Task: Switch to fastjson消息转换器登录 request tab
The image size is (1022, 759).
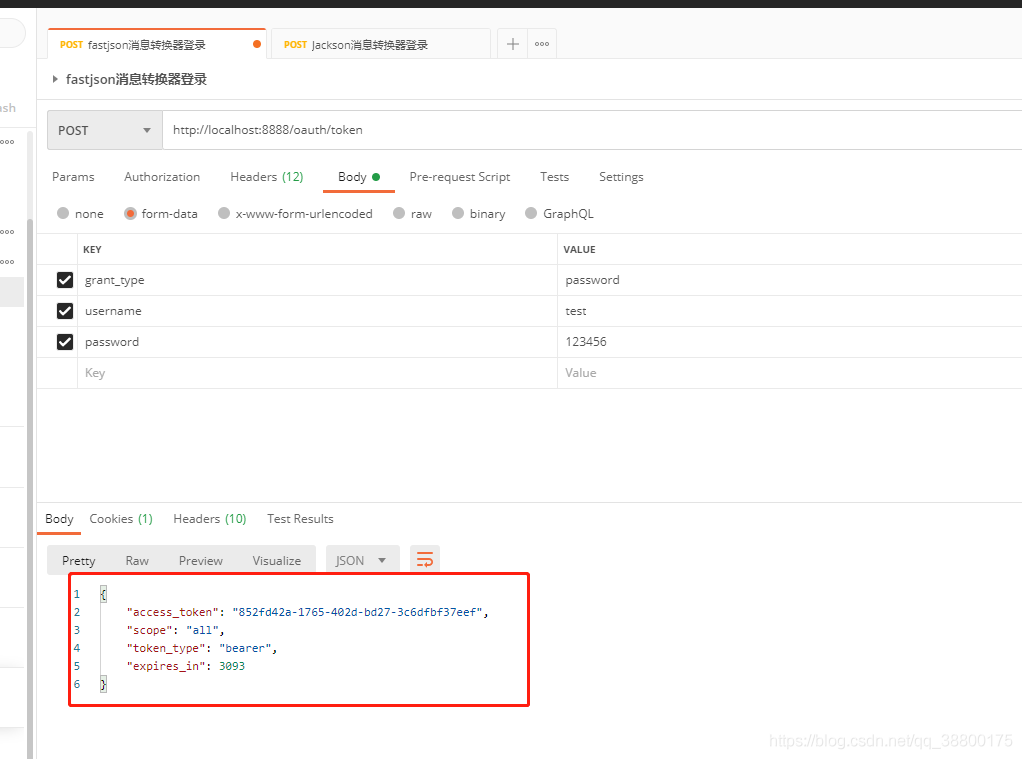Action: tap(156, 44)
